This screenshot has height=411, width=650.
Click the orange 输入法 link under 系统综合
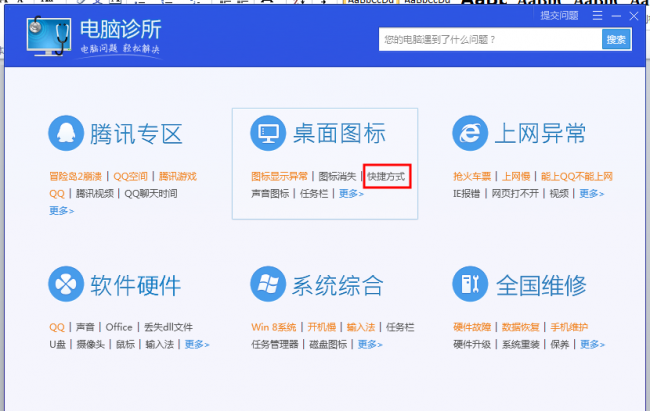tap(361, 327)
